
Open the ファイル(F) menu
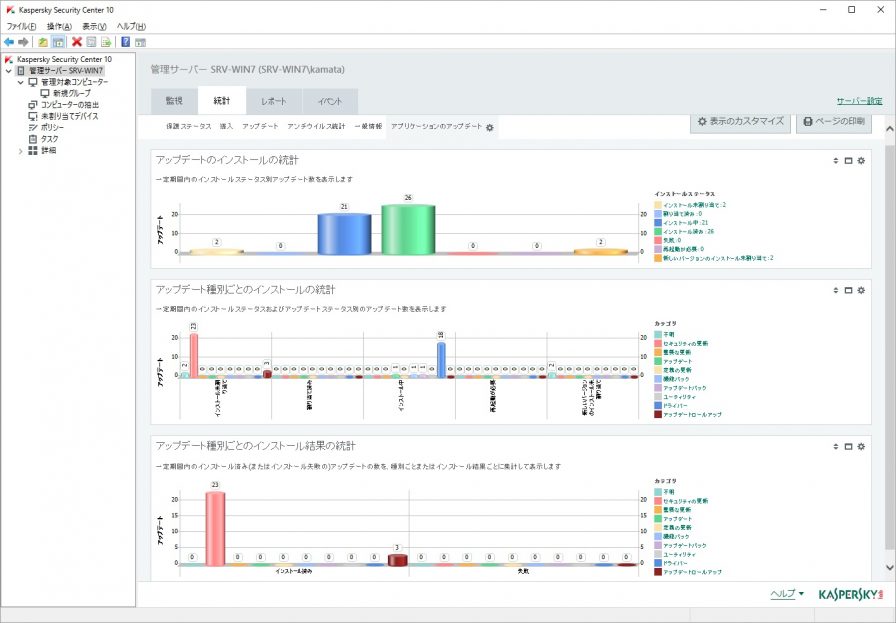pos(21,26)
